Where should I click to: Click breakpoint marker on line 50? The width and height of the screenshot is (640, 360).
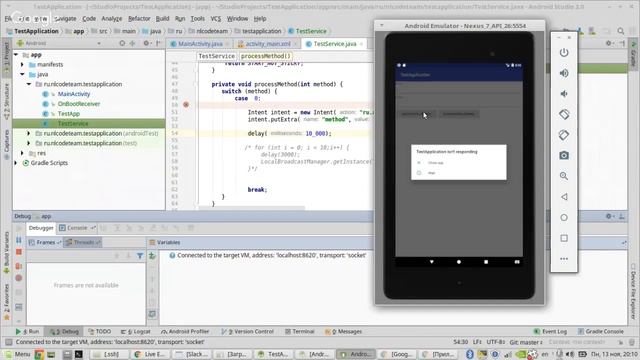(186, 105)
